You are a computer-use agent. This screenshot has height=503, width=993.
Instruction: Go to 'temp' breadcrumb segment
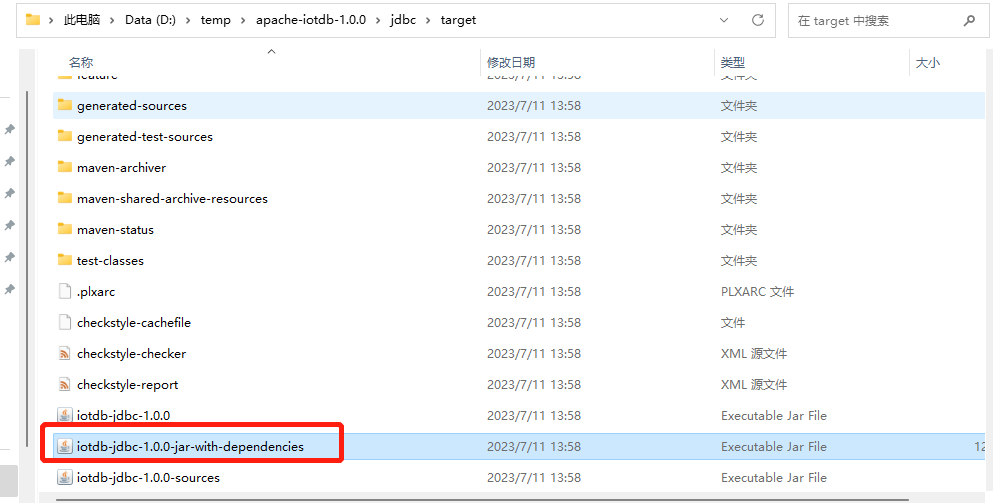tap(215, 20)
